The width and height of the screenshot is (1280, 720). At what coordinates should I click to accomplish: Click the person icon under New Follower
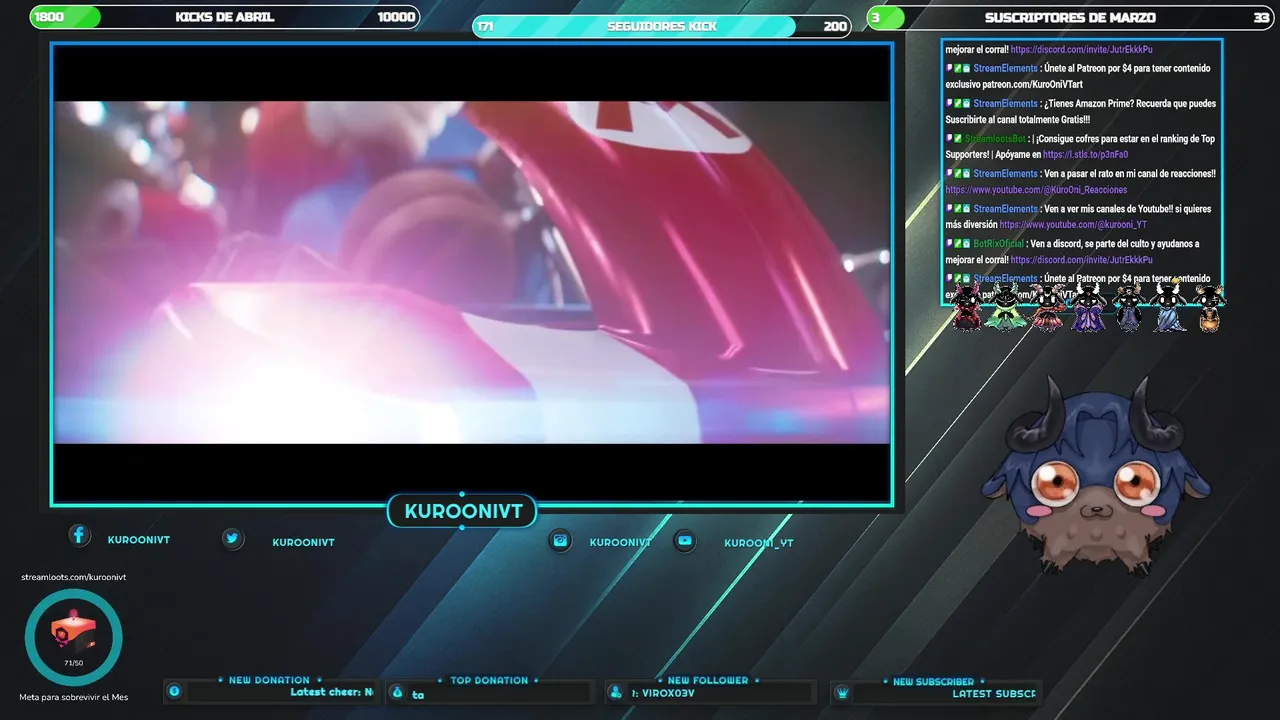616,692
